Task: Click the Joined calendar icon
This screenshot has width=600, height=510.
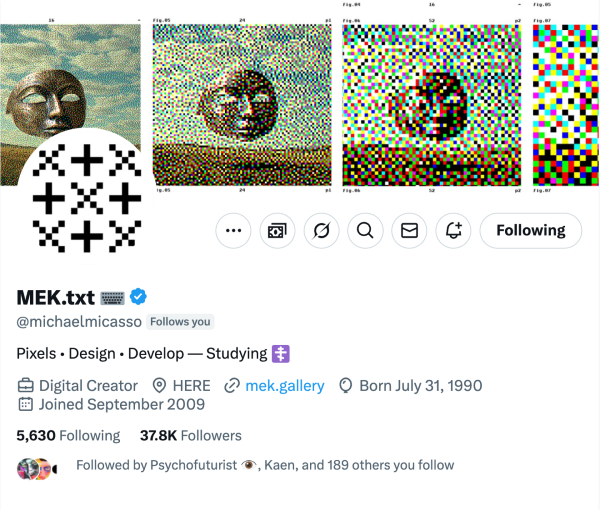Action: (x=26, y=405)
